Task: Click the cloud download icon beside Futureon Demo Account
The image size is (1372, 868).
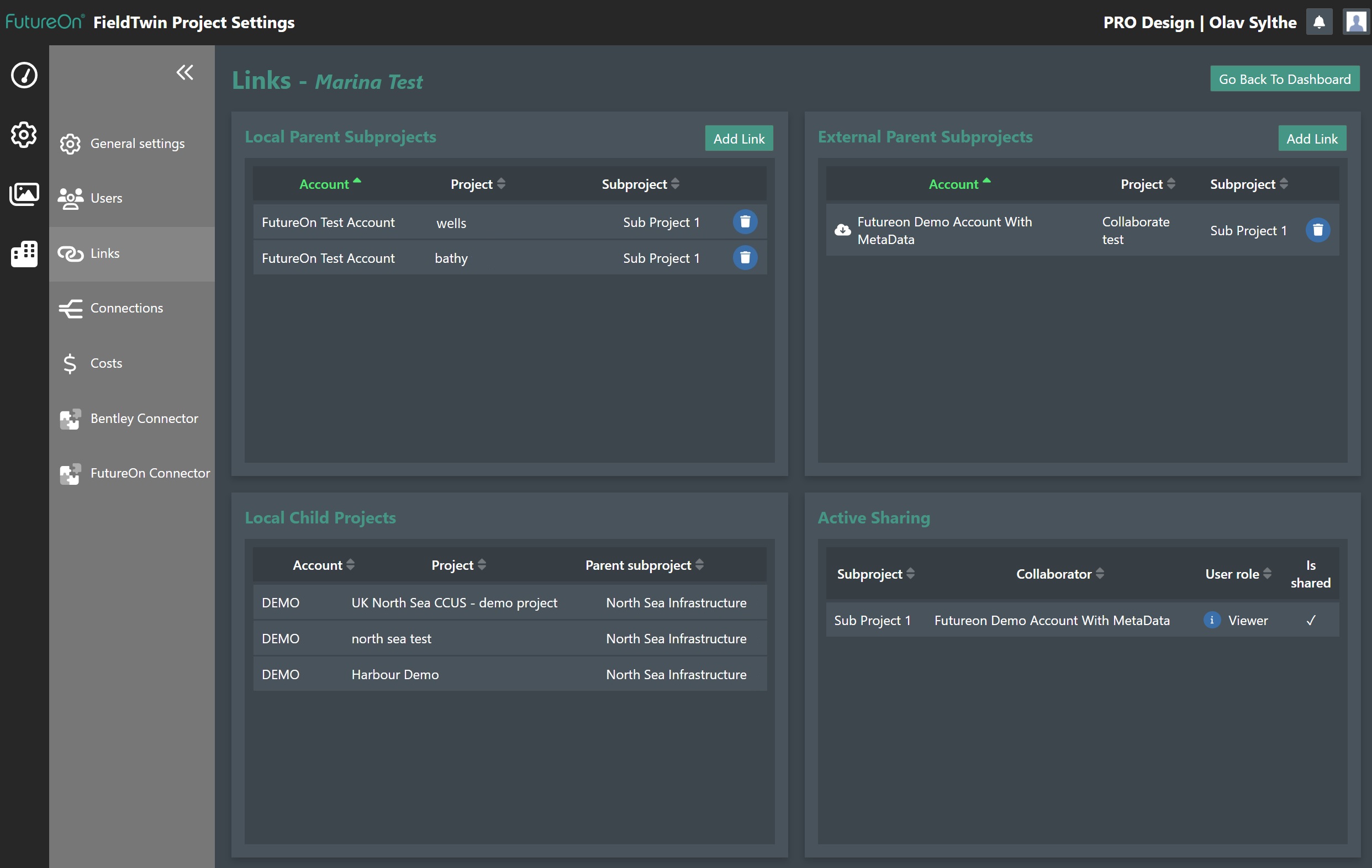Action: click(x=842, y=230)
